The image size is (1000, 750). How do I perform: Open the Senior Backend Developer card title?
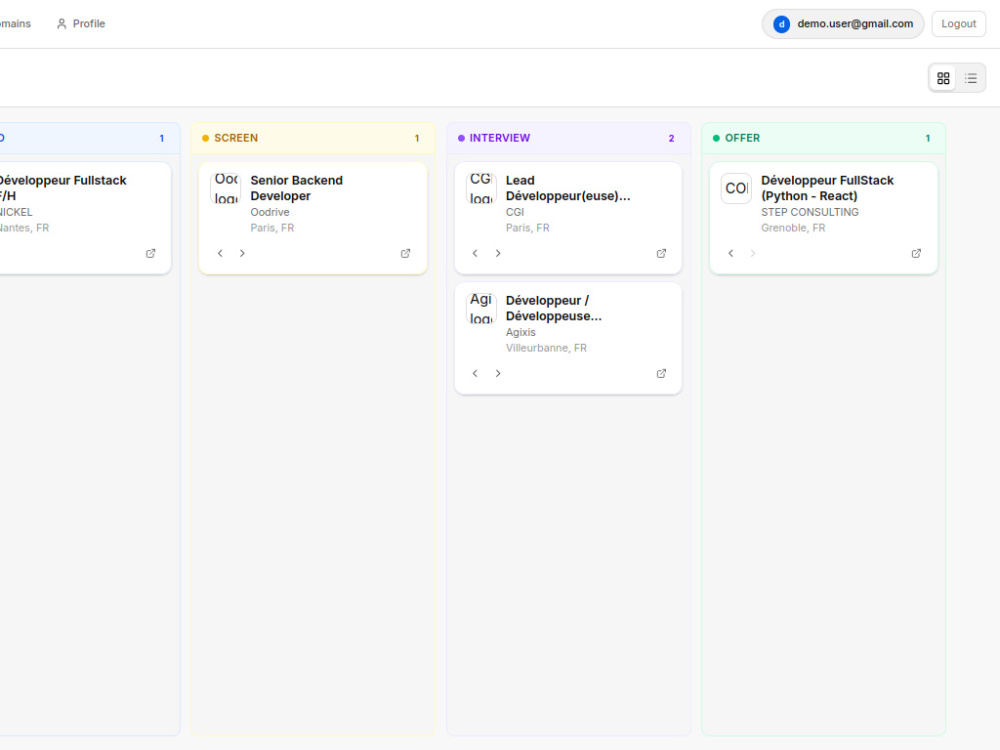tap(297, 188)
